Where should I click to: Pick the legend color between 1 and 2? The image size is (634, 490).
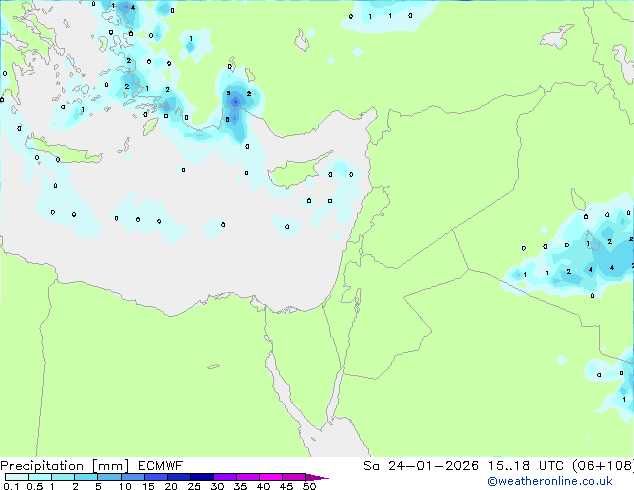pyautogui.click(x=63, y=477)
